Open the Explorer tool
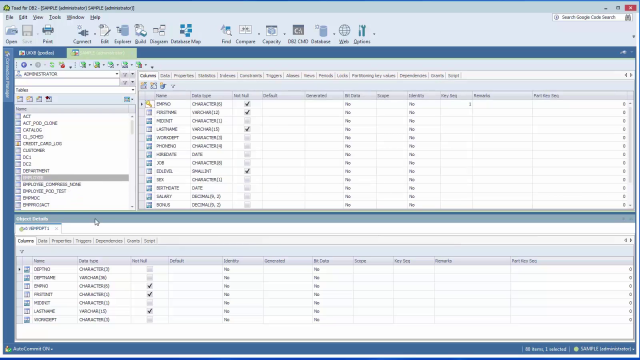The image size is (640, 360). [122, 34]
